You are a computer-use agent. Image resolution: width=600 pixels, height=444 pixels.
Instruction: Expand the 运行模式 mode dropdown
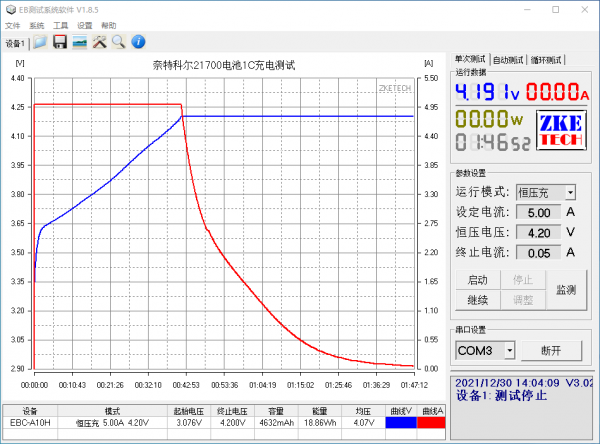[x=570, y=192]
